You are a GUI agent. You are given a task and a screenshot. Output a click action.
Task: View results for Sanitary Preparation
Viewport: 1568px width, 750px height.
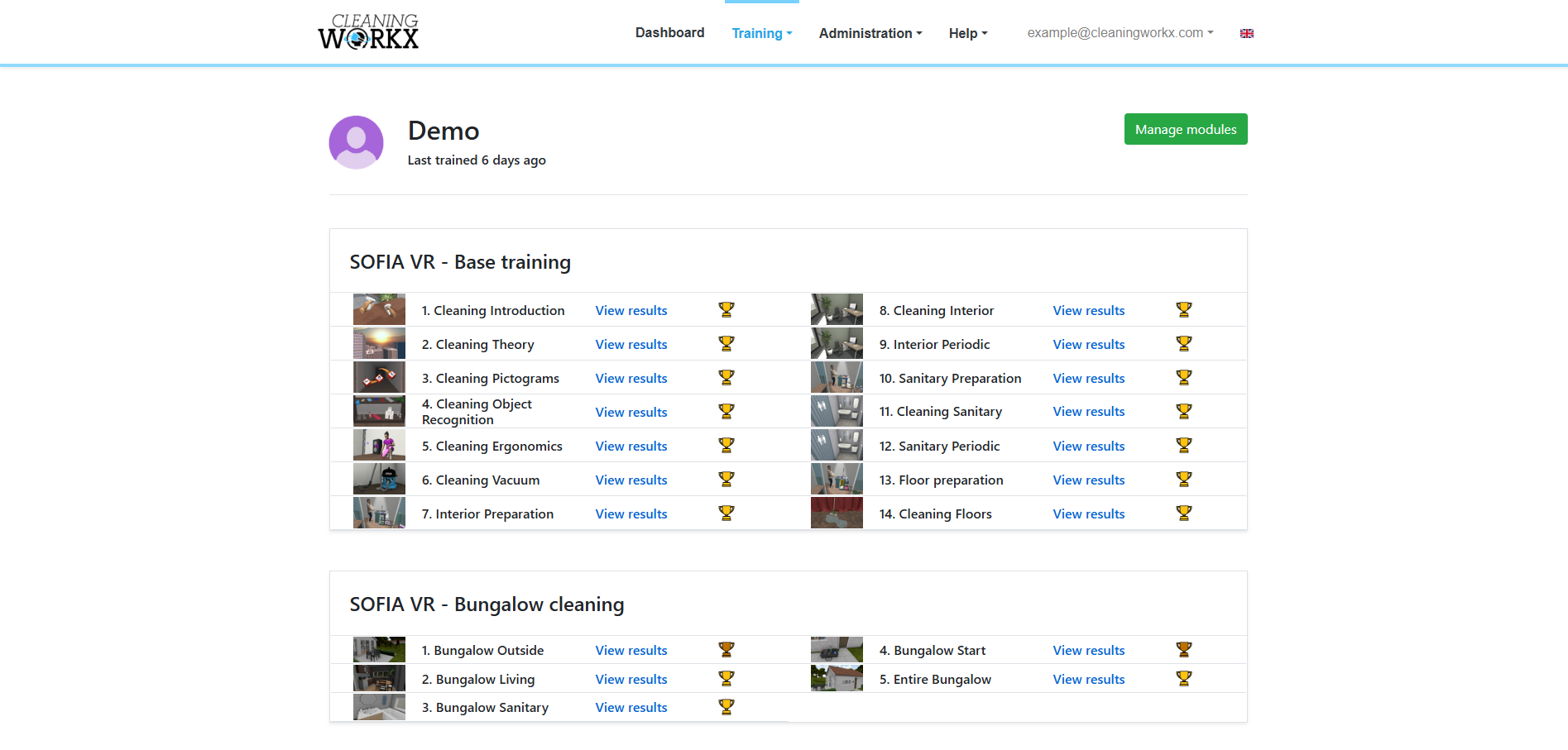click(x=1089, y=378)
